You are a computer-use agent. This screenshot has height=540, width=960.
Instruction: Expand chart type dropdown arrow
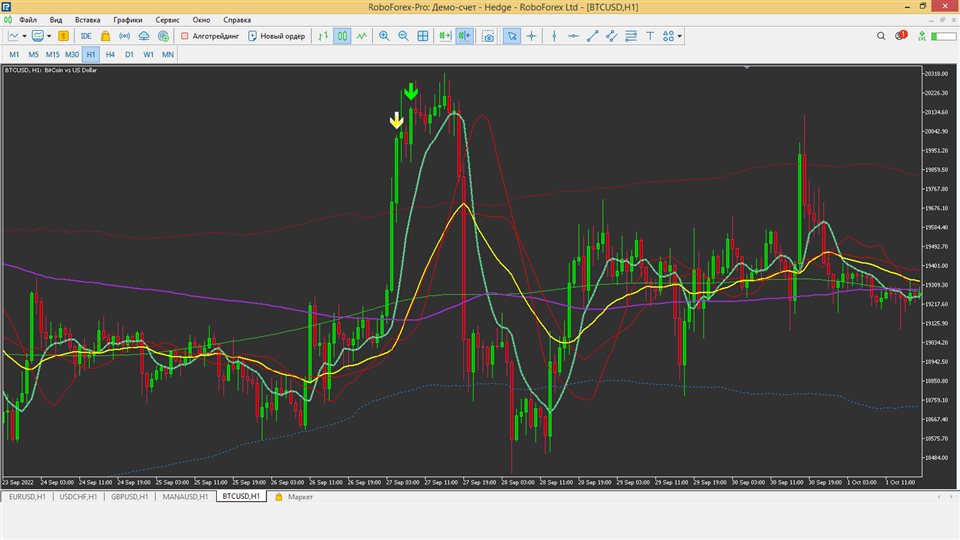pos(24,36)
